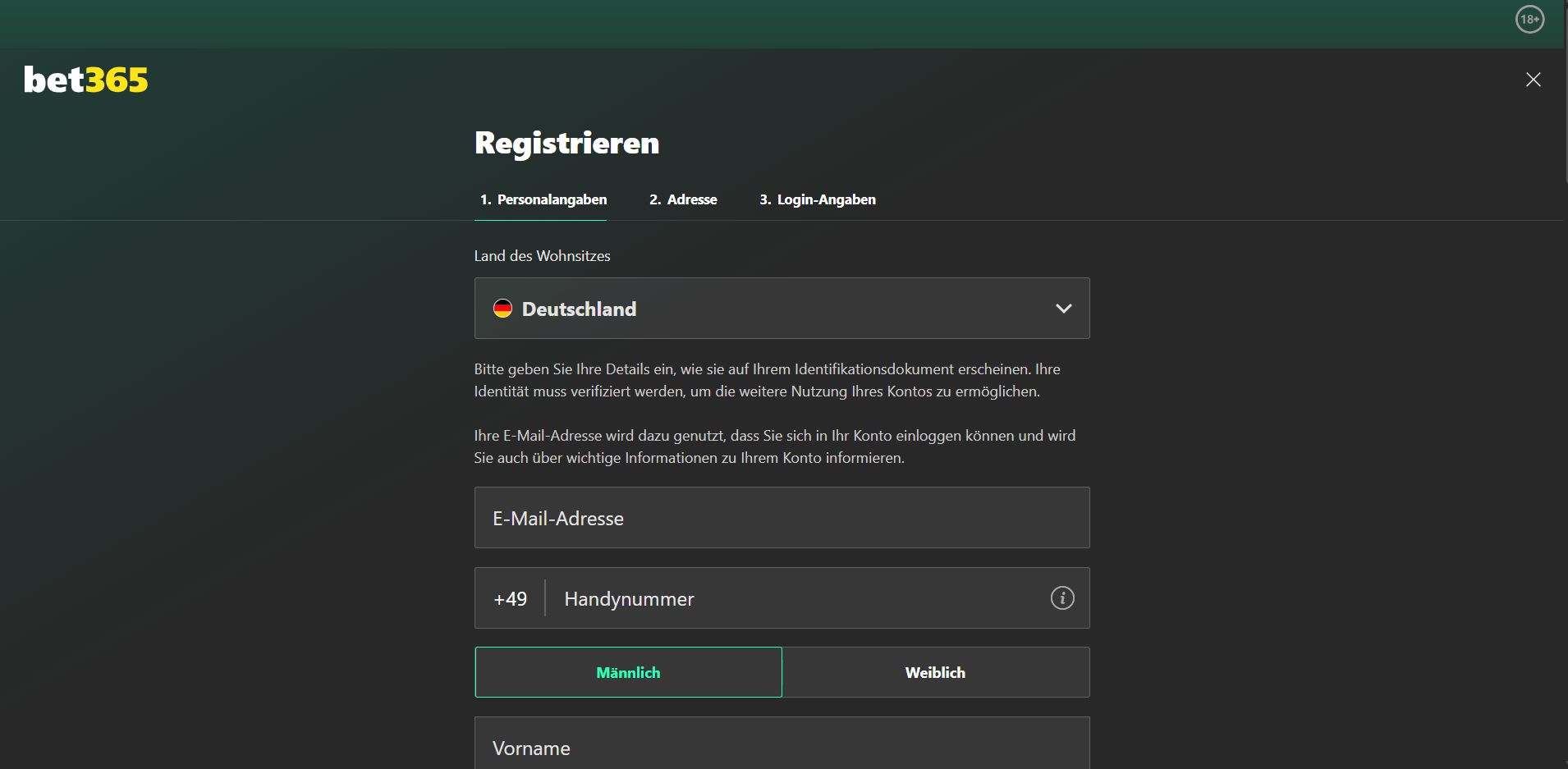Image resolution: width=1568 pixels, height=769 pixels.
Task: Click the chevron on the country dropdown
Action: [x=1063, y=309]
